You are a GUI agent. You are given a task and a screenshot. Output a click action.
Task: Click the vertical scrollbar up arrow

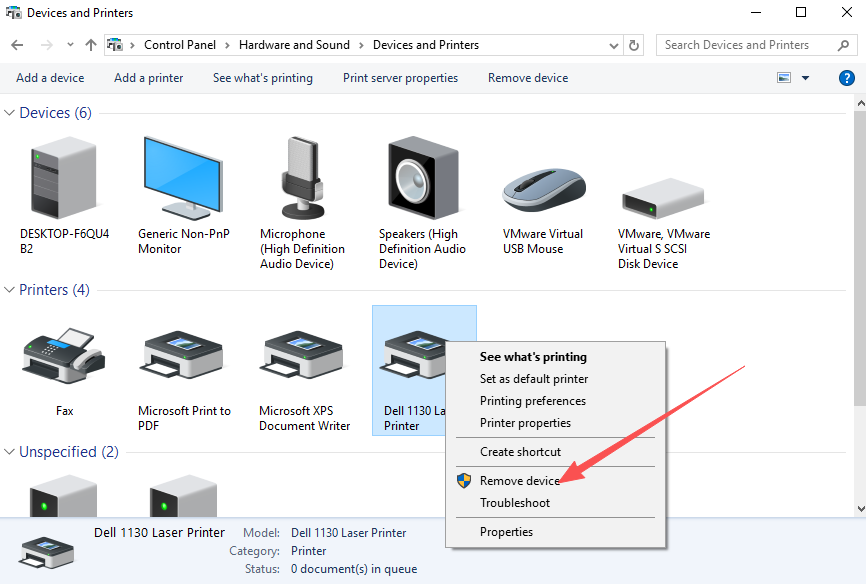coord(860,103)
